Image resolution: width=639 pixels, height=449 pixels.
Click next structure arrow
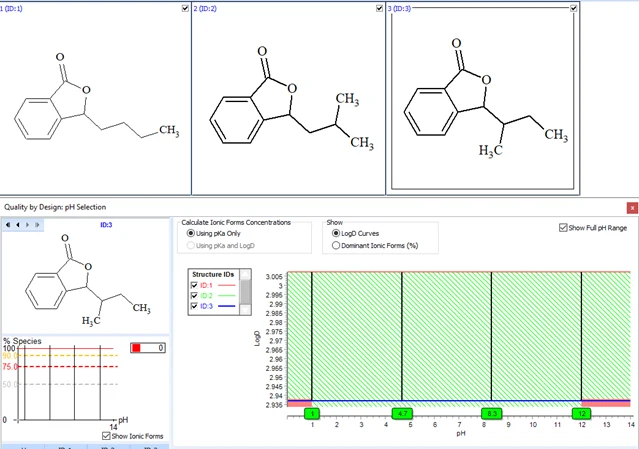coord(27,224)
